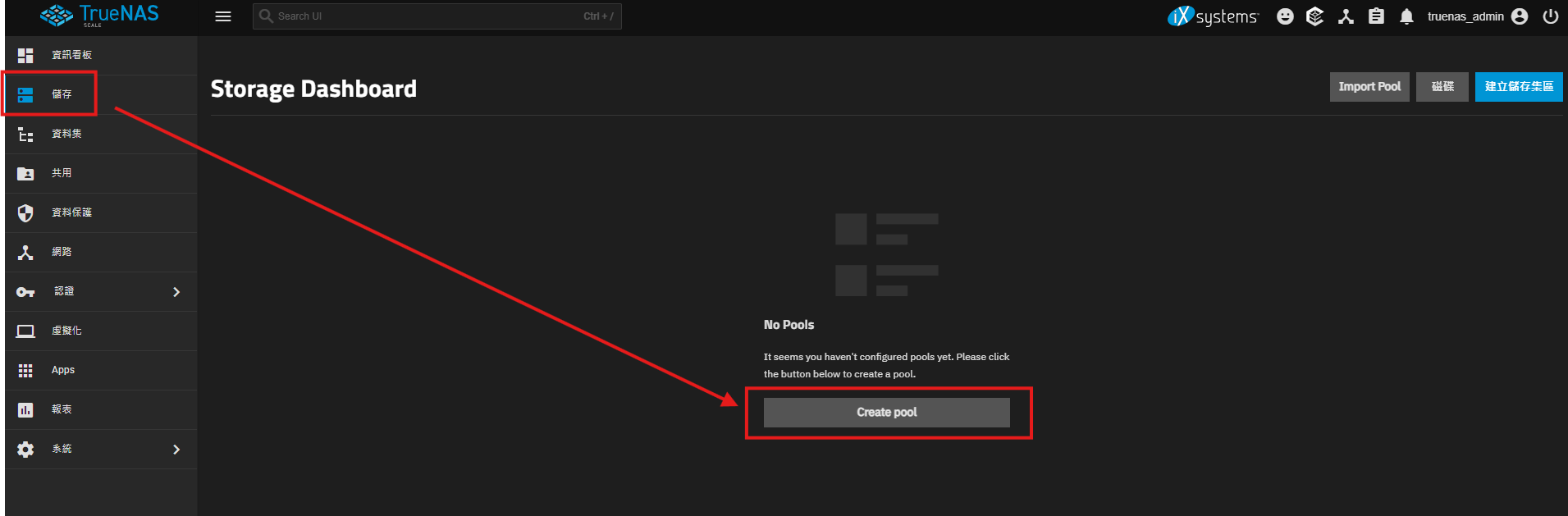Select 共用 (Shares) in sidebar
This screenshot has height=516, width=1568.
[62, 173]
